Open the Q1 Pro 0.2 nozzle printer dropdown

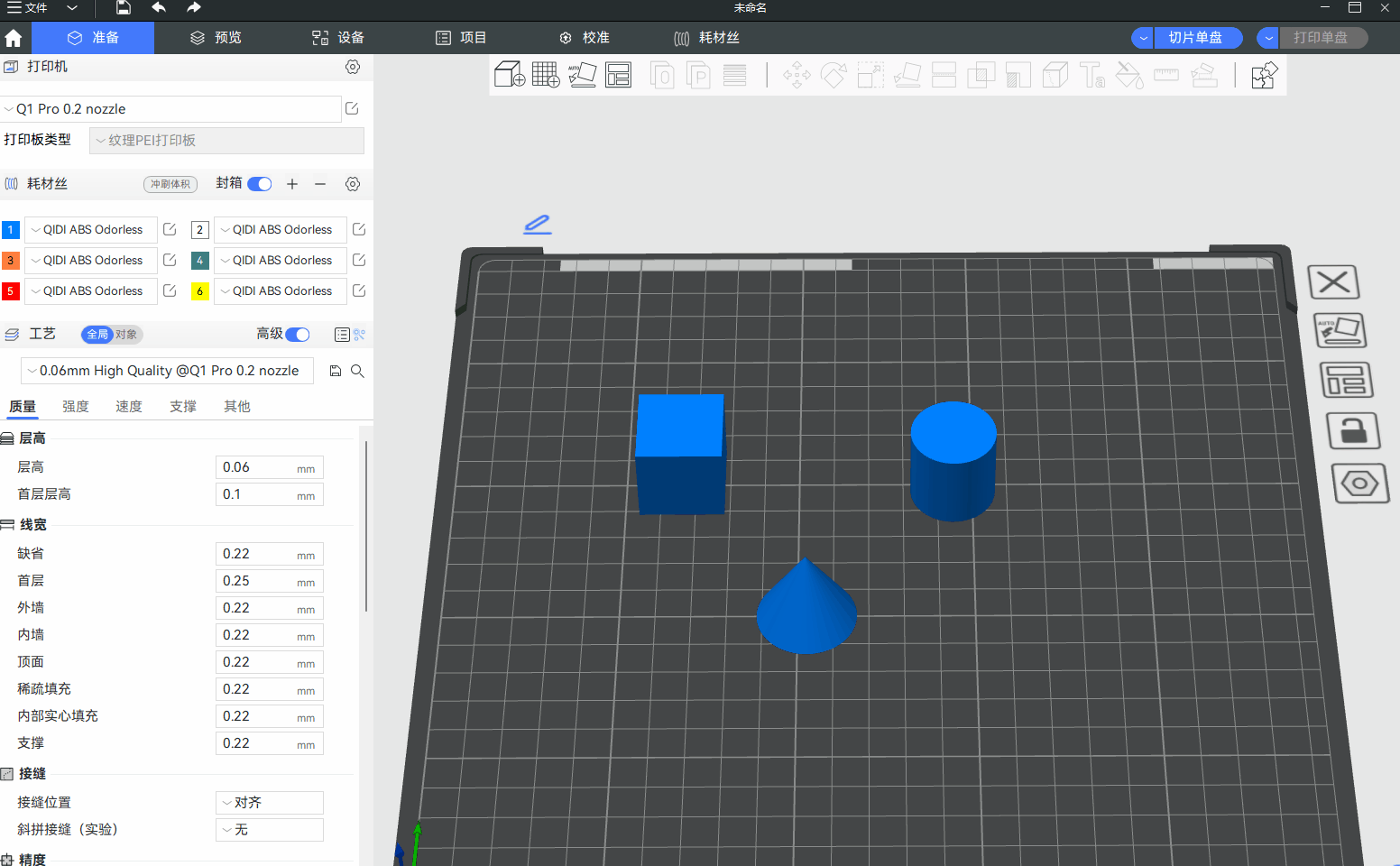click(171, 109)
